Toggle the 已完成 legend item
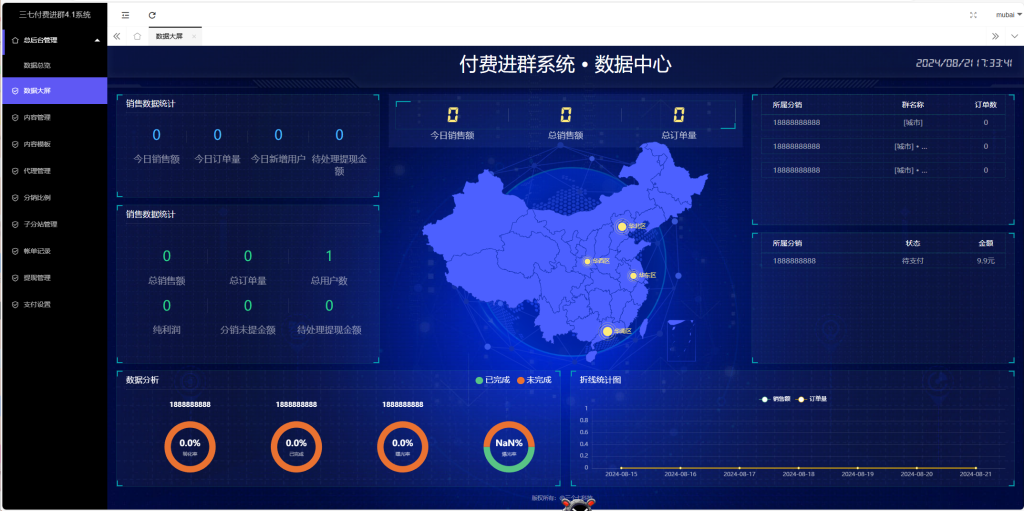The height and width of the screenshot is (511, 1024). click(x=493, y=380)
